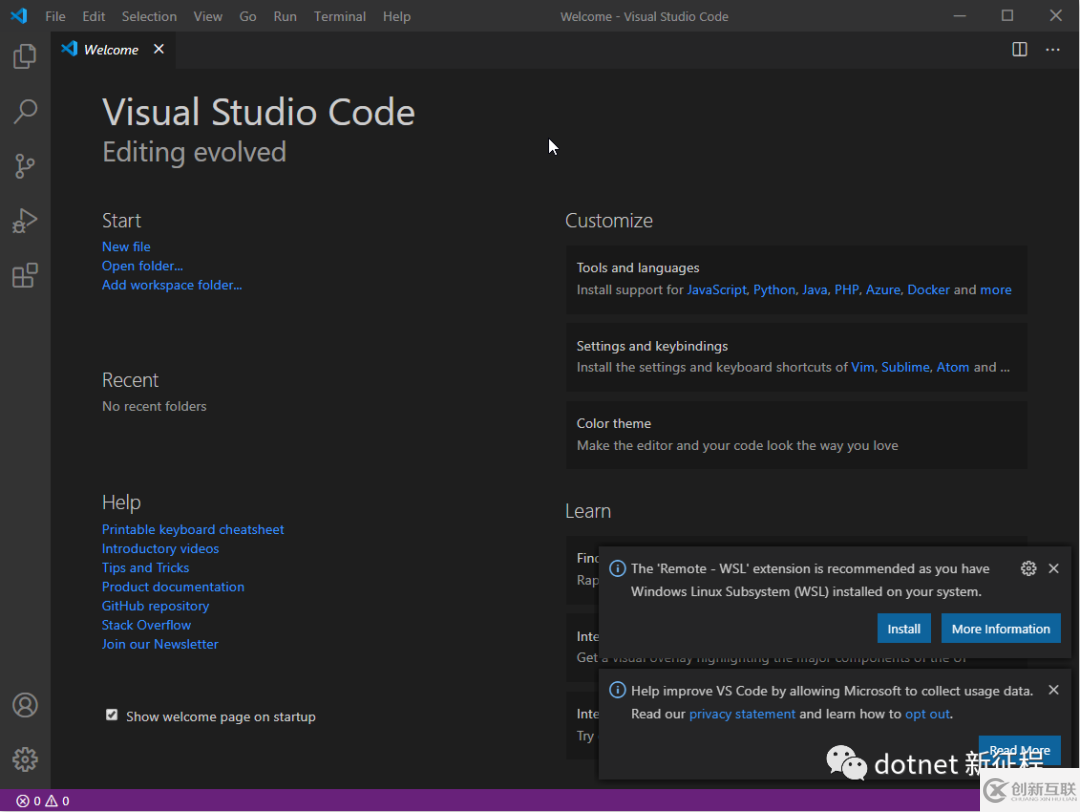The height and width of the screenshot is (812, 1080).
Task: Click the New file link
Action: coord(126,246)
